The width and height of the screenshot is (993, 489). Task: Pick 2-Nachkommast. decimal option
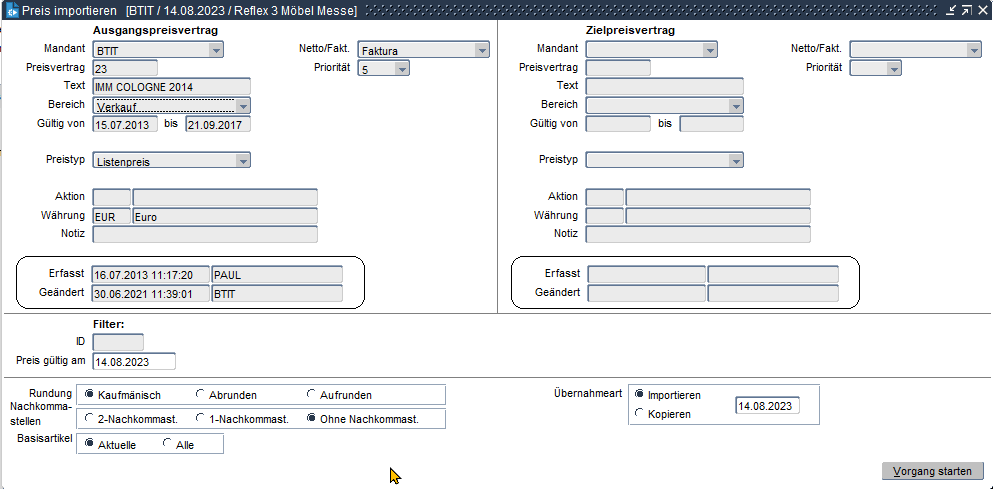click(x=90, y=419)
